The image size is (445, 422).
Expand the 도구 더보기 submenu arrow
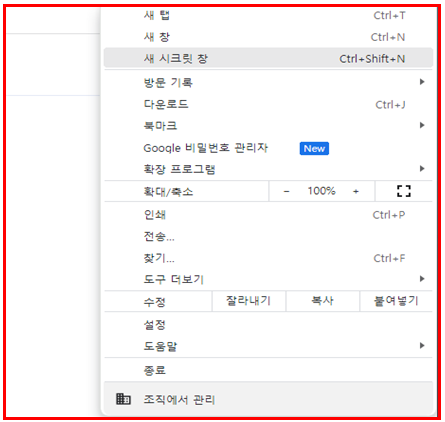click(422, 279)
